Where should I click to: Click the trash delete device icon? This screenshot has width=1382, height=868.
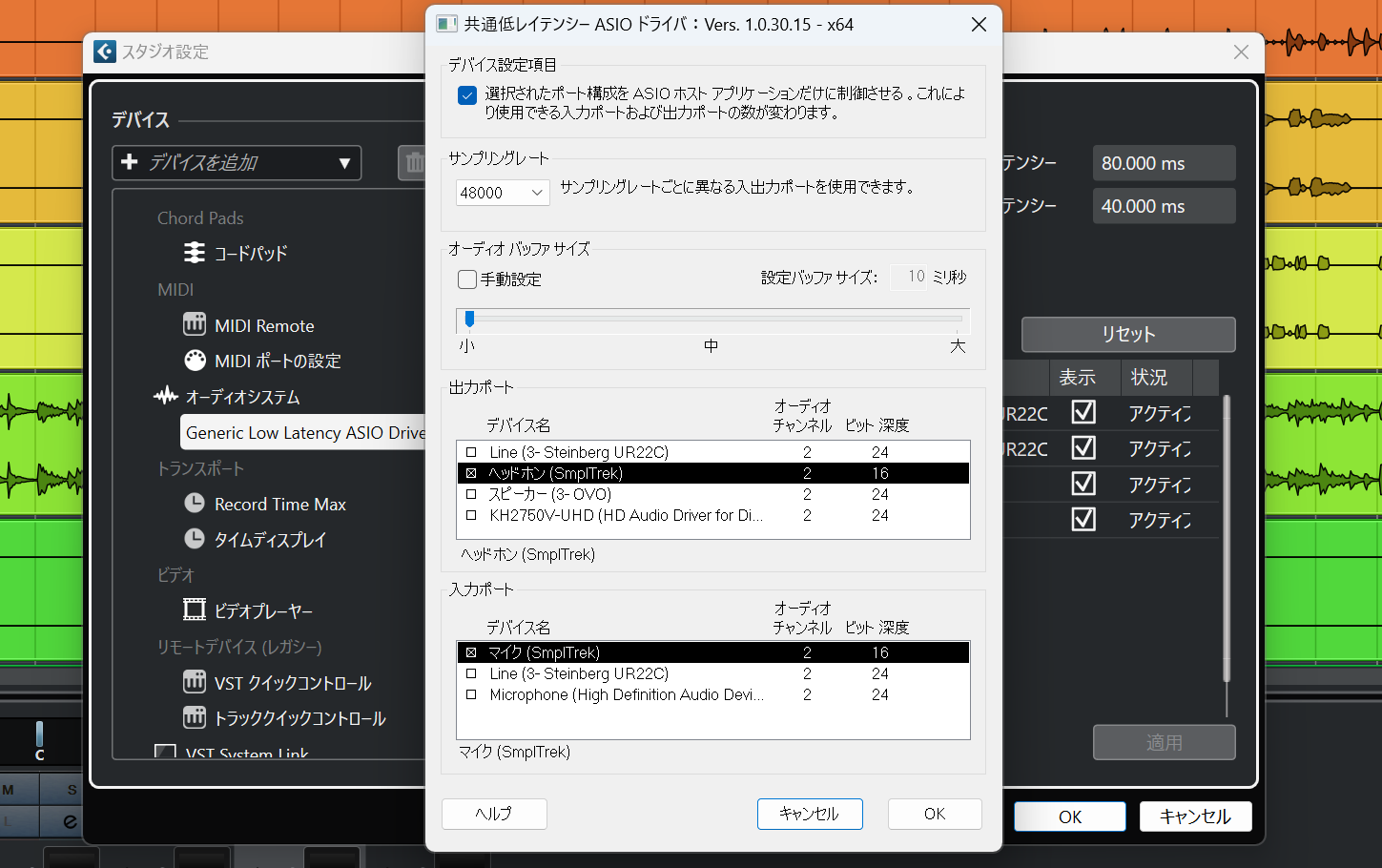click(413, 163)
